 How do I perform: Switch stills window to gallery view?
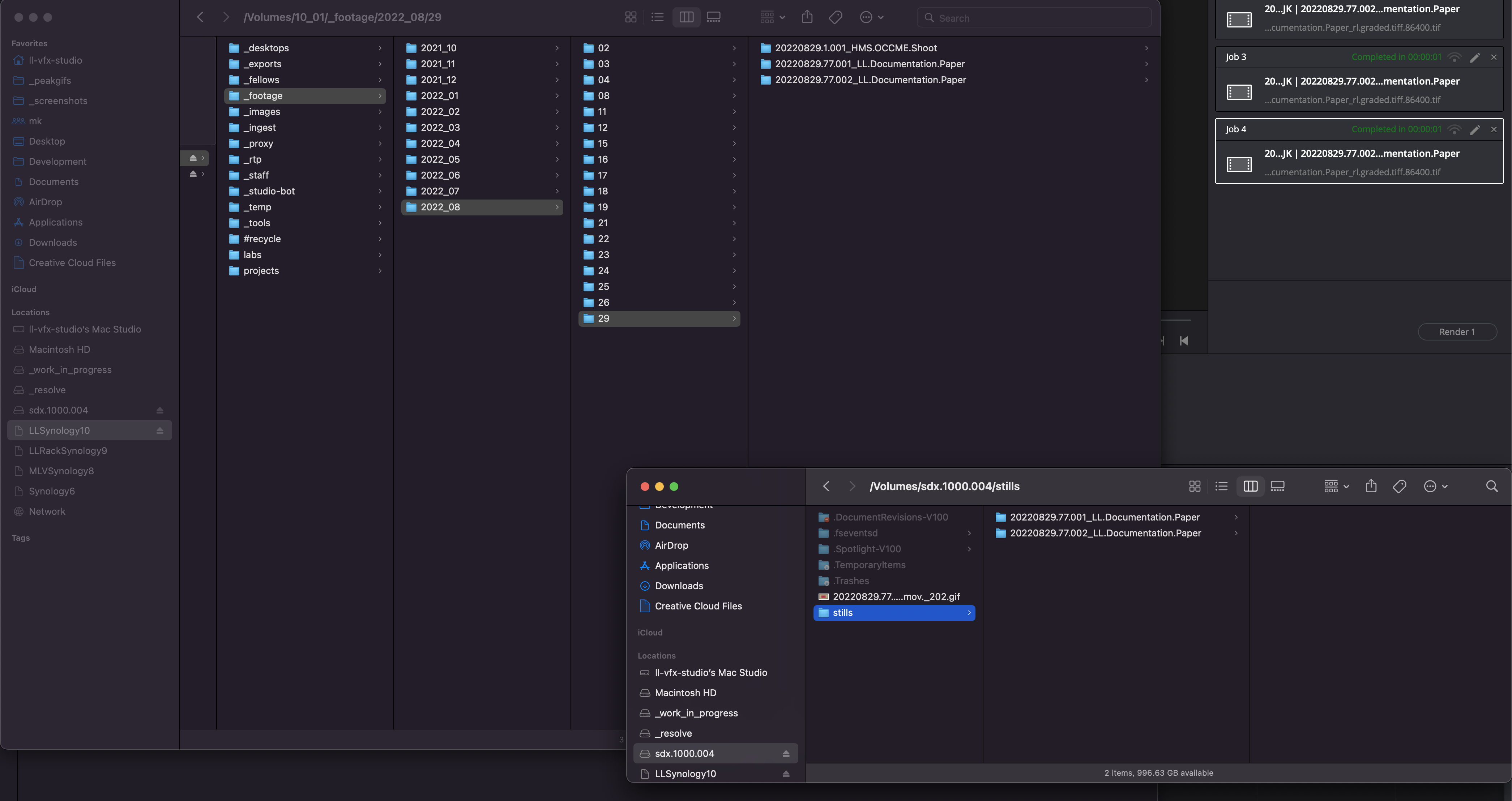coord(1278,486)
